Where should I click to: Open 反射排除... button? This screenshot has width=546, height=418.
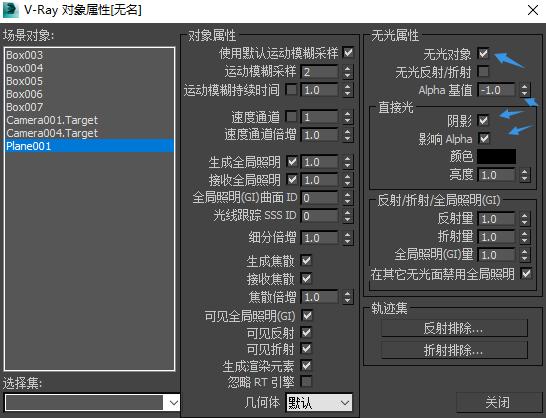point(454,328)
